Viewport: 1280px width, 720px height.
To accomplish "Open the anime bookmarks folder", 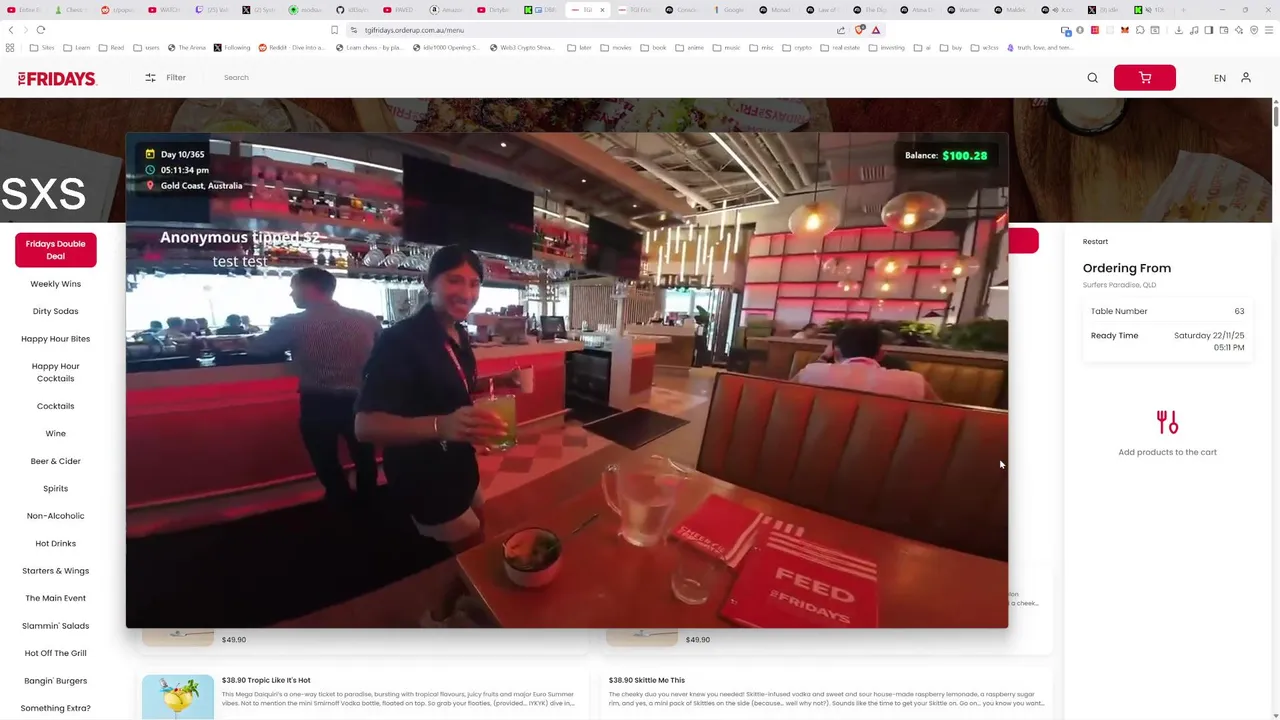I will 690,47.
